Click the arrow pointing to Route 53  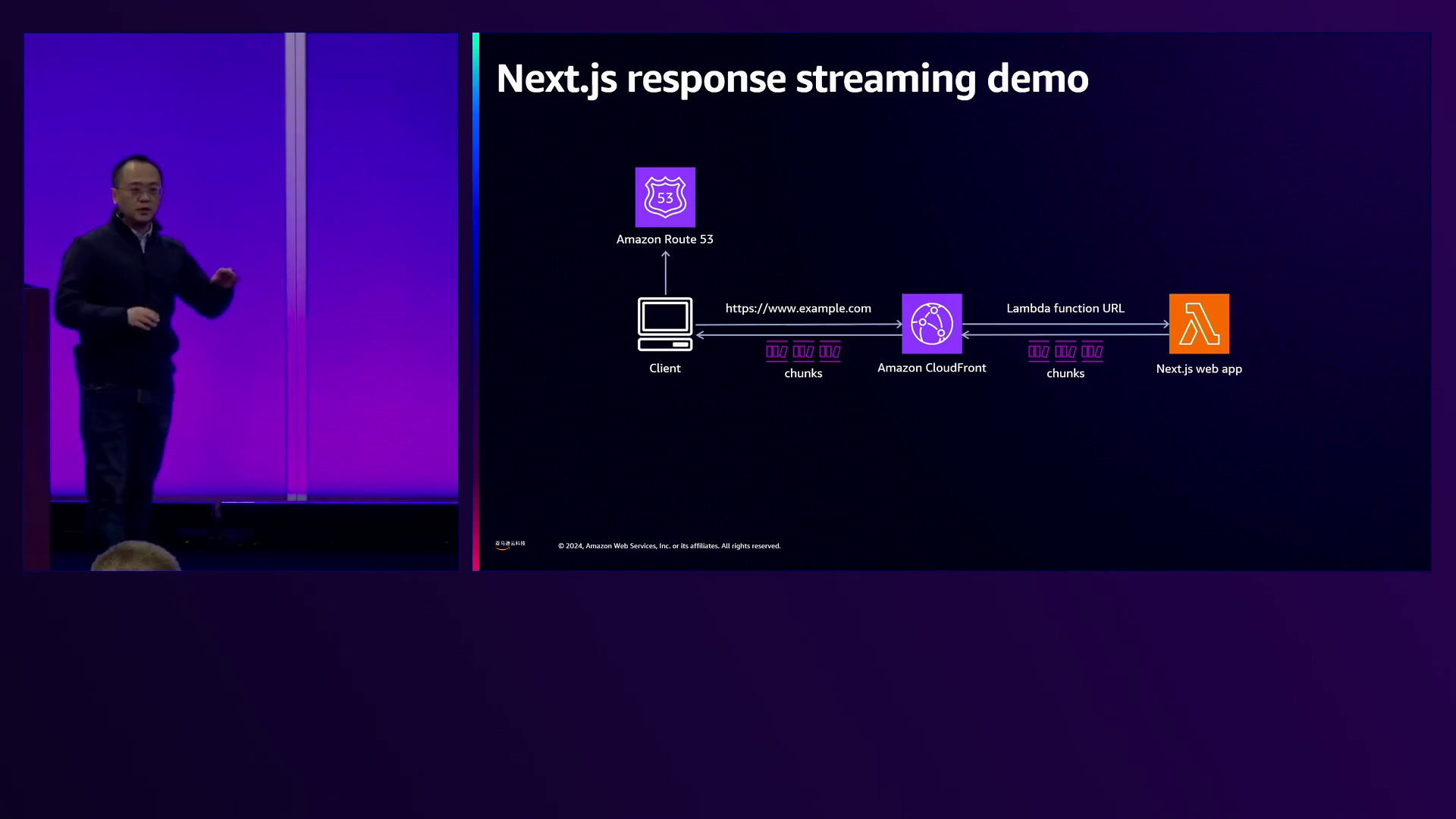tap(666, 272)
